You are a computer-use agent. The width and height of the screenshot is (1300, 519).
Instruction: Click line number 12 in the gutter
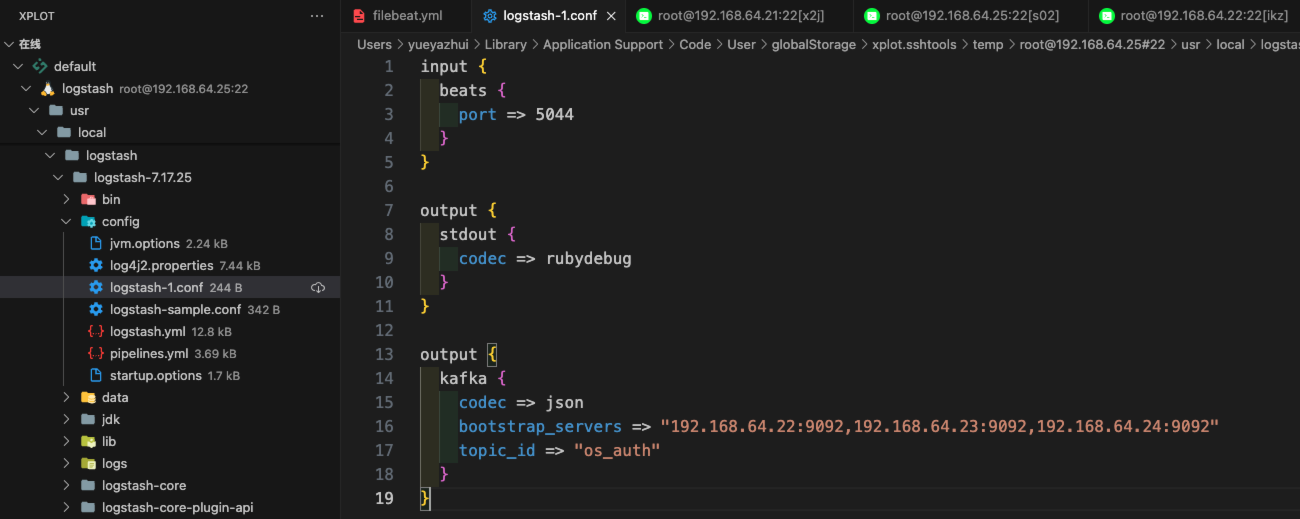click(385, 330)
